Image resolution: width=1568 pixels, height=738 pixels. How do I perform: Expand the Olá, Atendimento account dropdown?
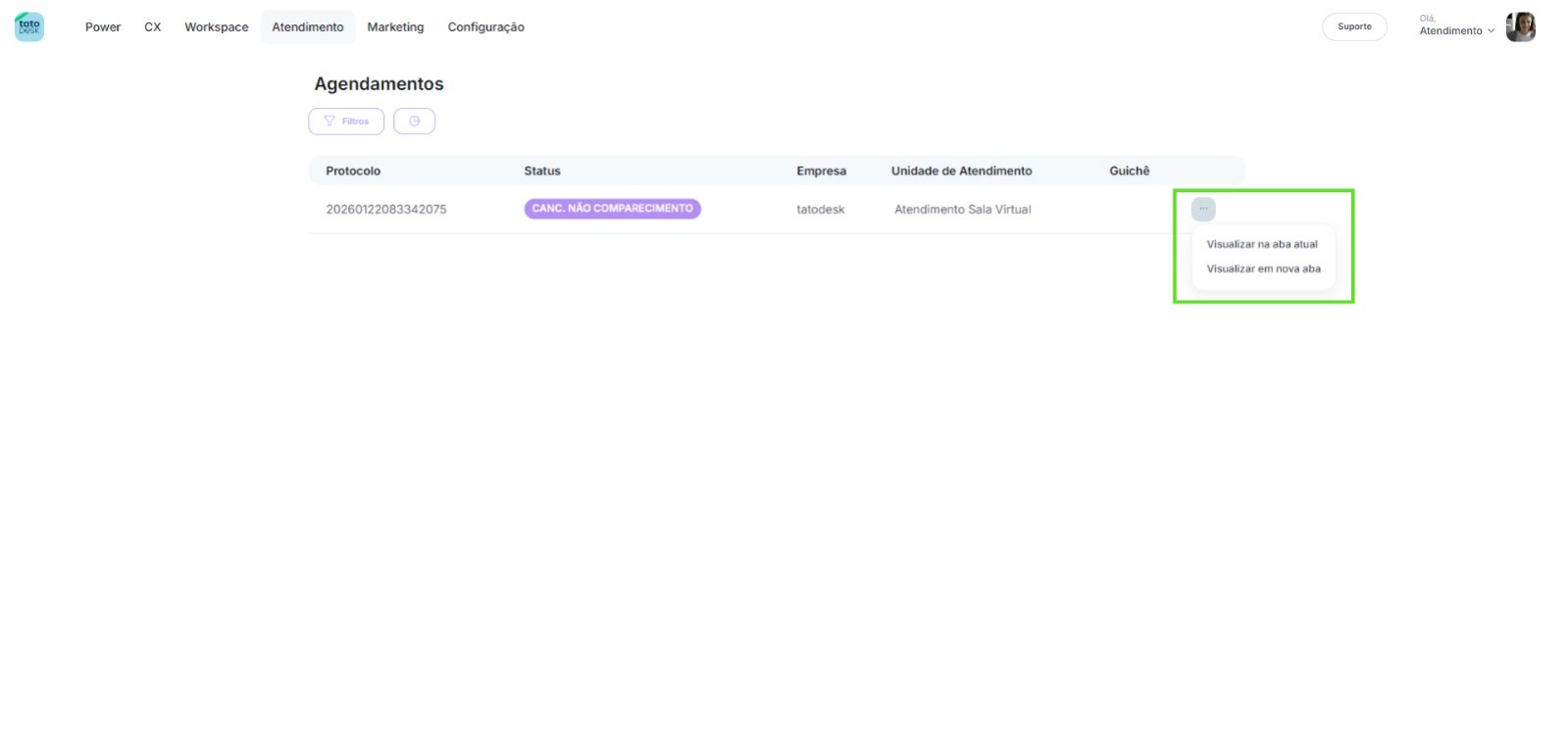pyautogui.click(x=1456, y=30)
